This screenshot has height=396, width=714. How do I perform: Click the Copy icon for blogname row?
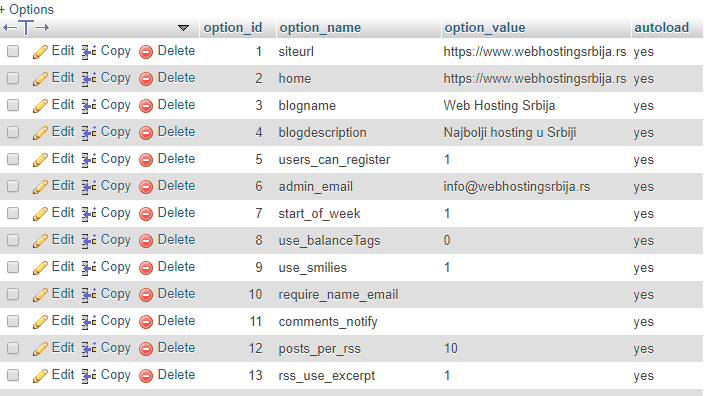click(89, 106)
